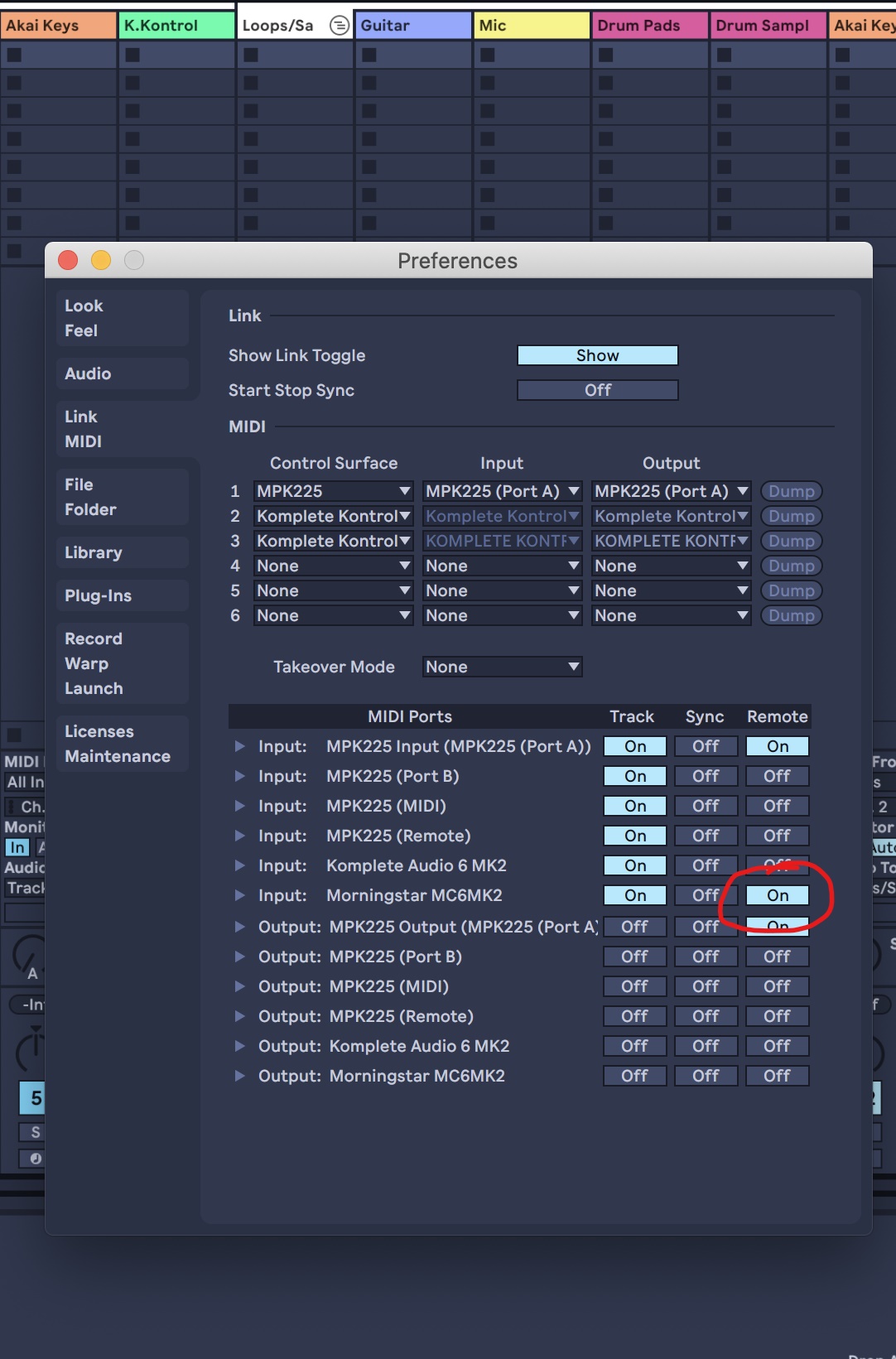Toggle Show Link Toggle button
Screen dimensions: 896x1359
[598, 355]
